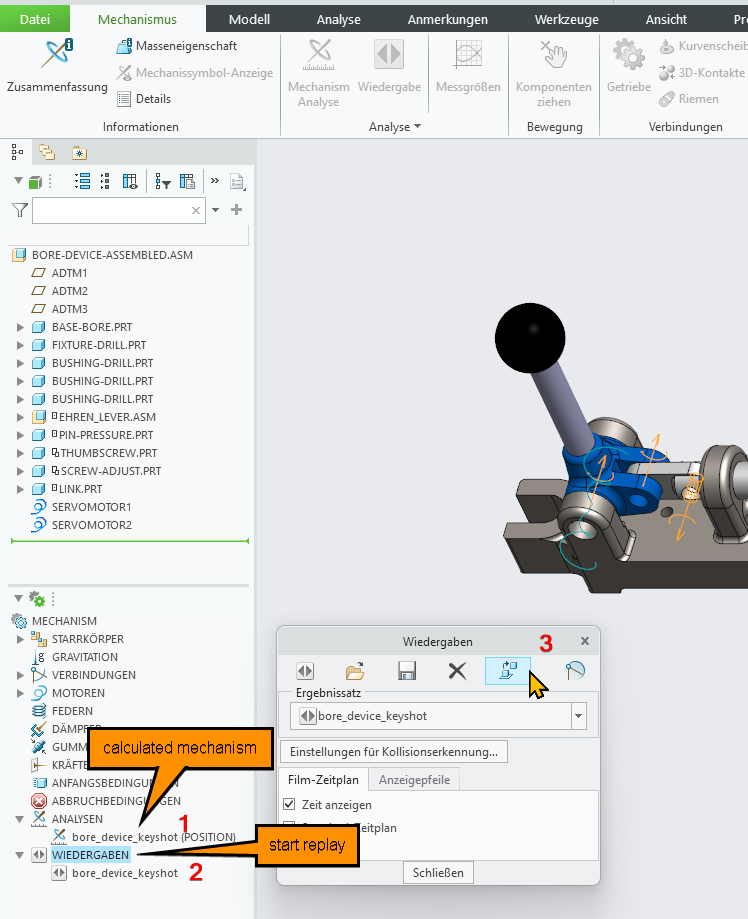This screenshot has height=919, width=748.
Task: Click the model tree search field
Action: pyautogui.click(x=112, y=211)
